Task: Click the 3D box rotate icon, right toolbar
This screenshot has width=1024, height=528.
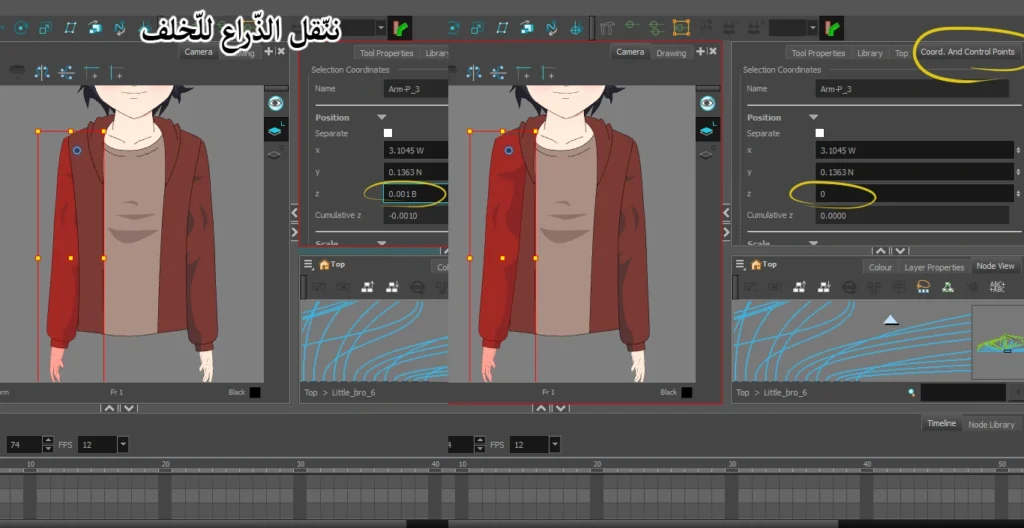Action: coord(526,28)
